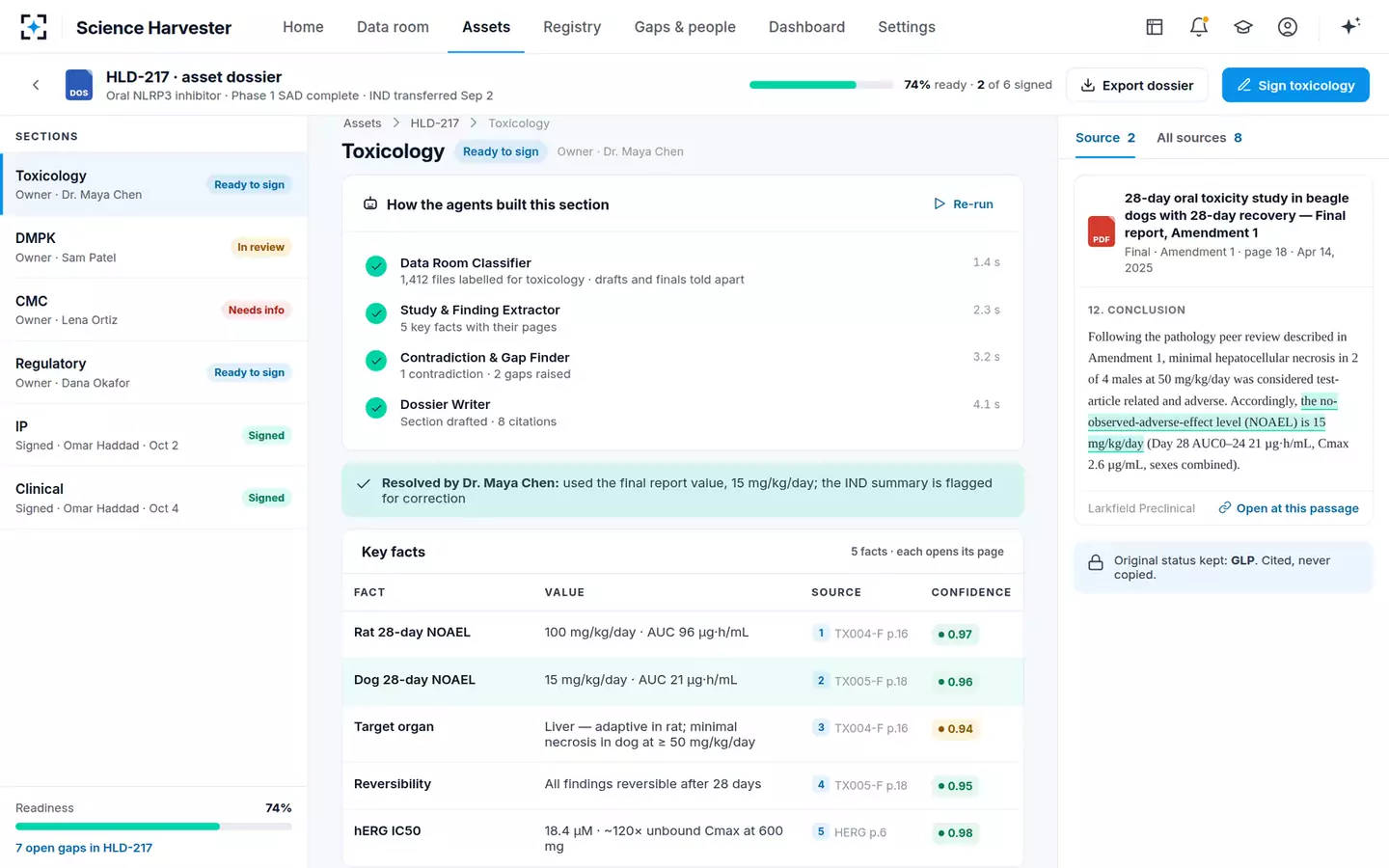The height and width of the screenshot is (868, 1389).
Task: Open the 7 open gaps in HLD-217 link
Action: click(84, 848)
